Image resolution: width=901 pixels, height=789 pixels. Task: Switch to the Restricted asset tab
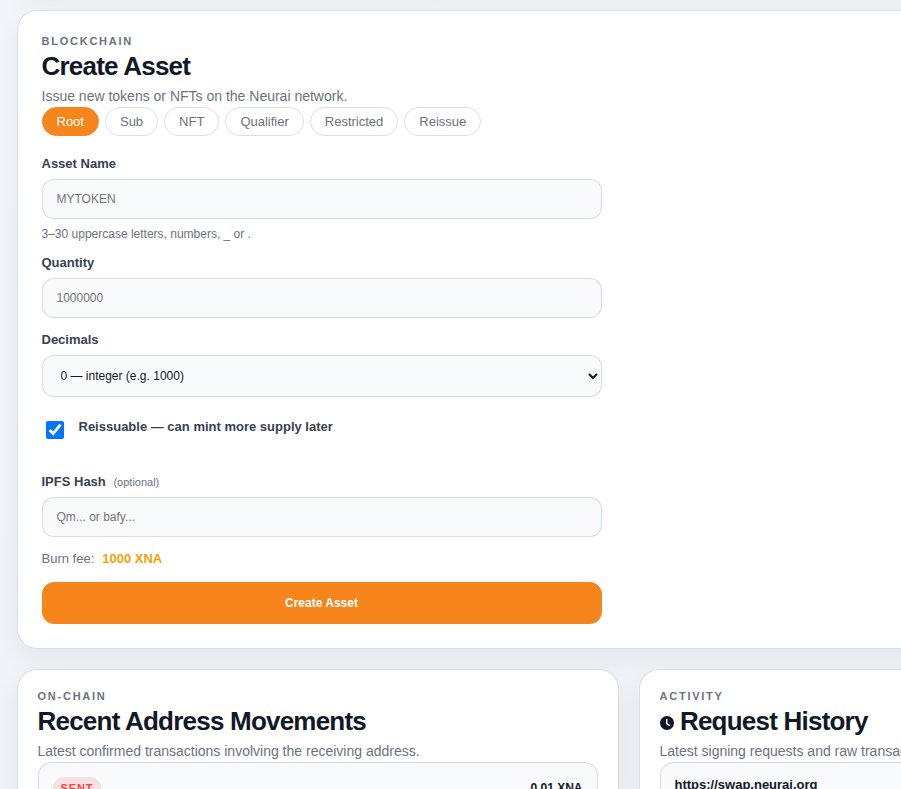pos(354,122)
